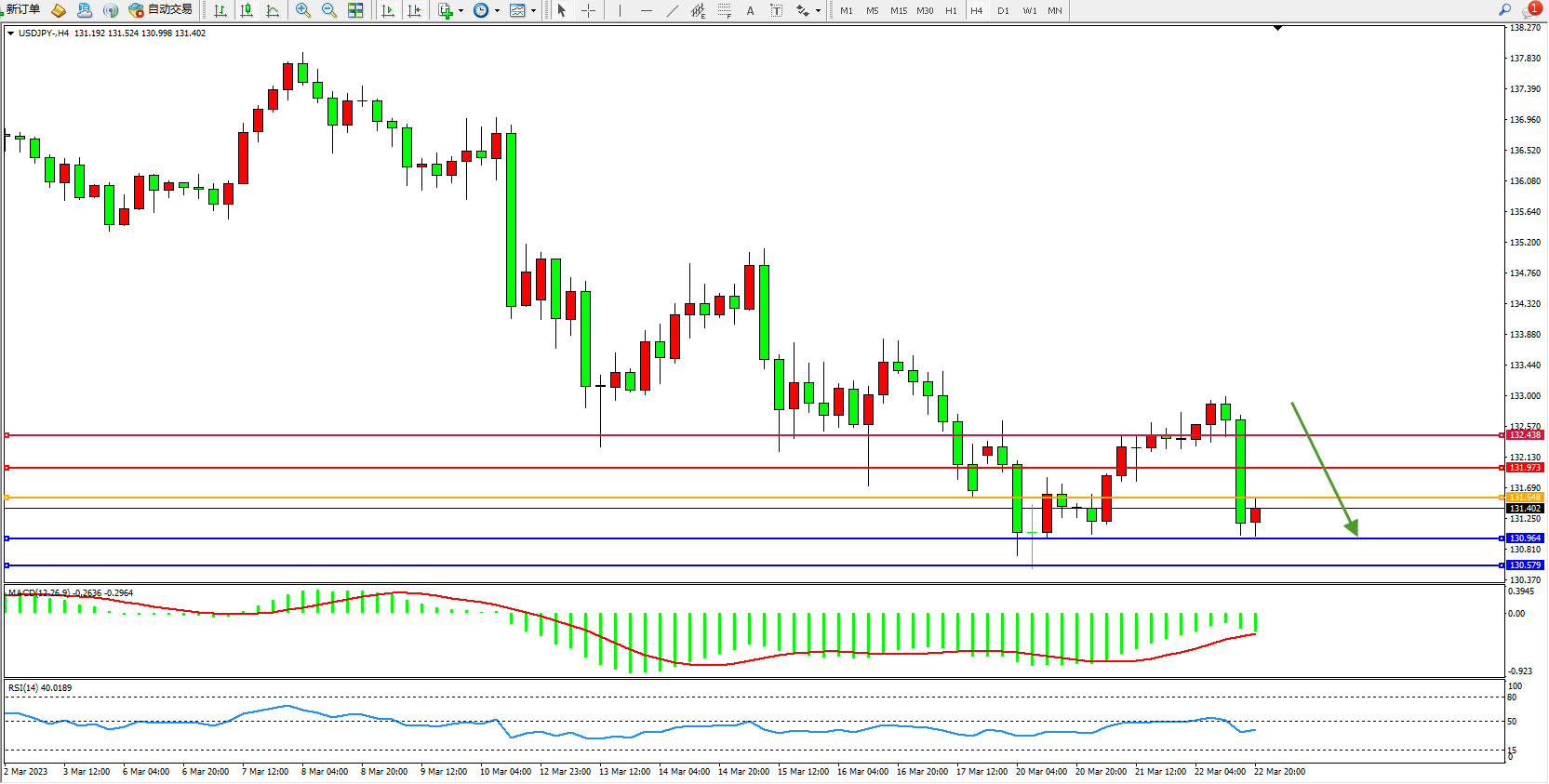
Task: Expand the periodicity clock dropdown
Action: 497,11
